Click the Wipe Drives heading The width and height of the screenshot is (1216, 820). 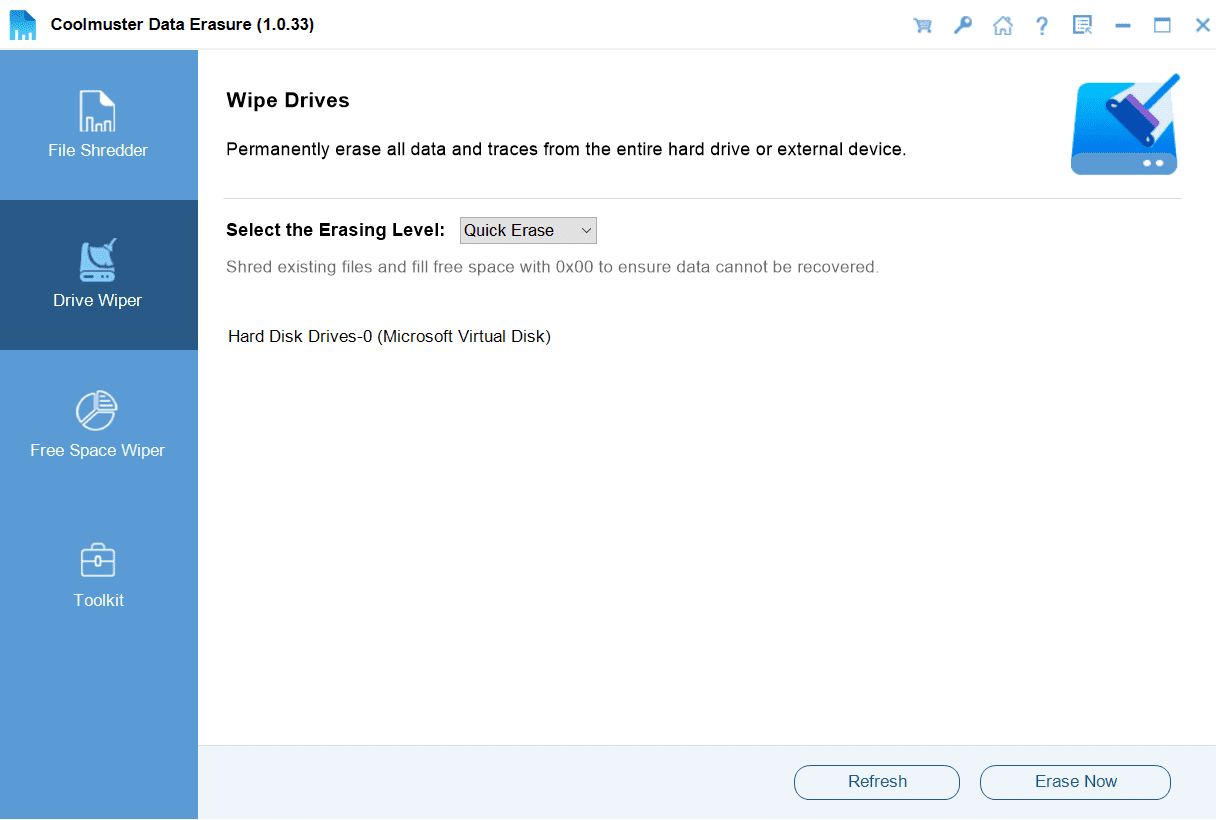[288, 100]
